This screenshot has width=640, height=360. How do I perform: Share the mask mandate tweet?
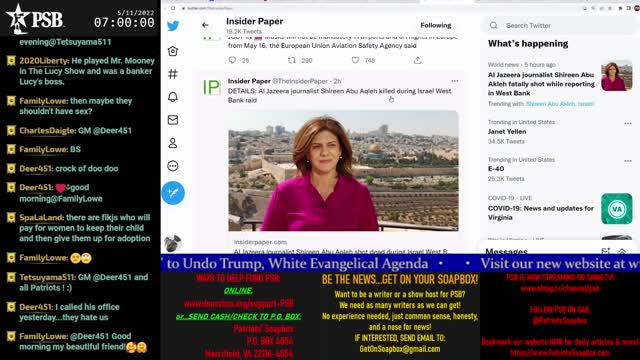click(x=417, y=60)
